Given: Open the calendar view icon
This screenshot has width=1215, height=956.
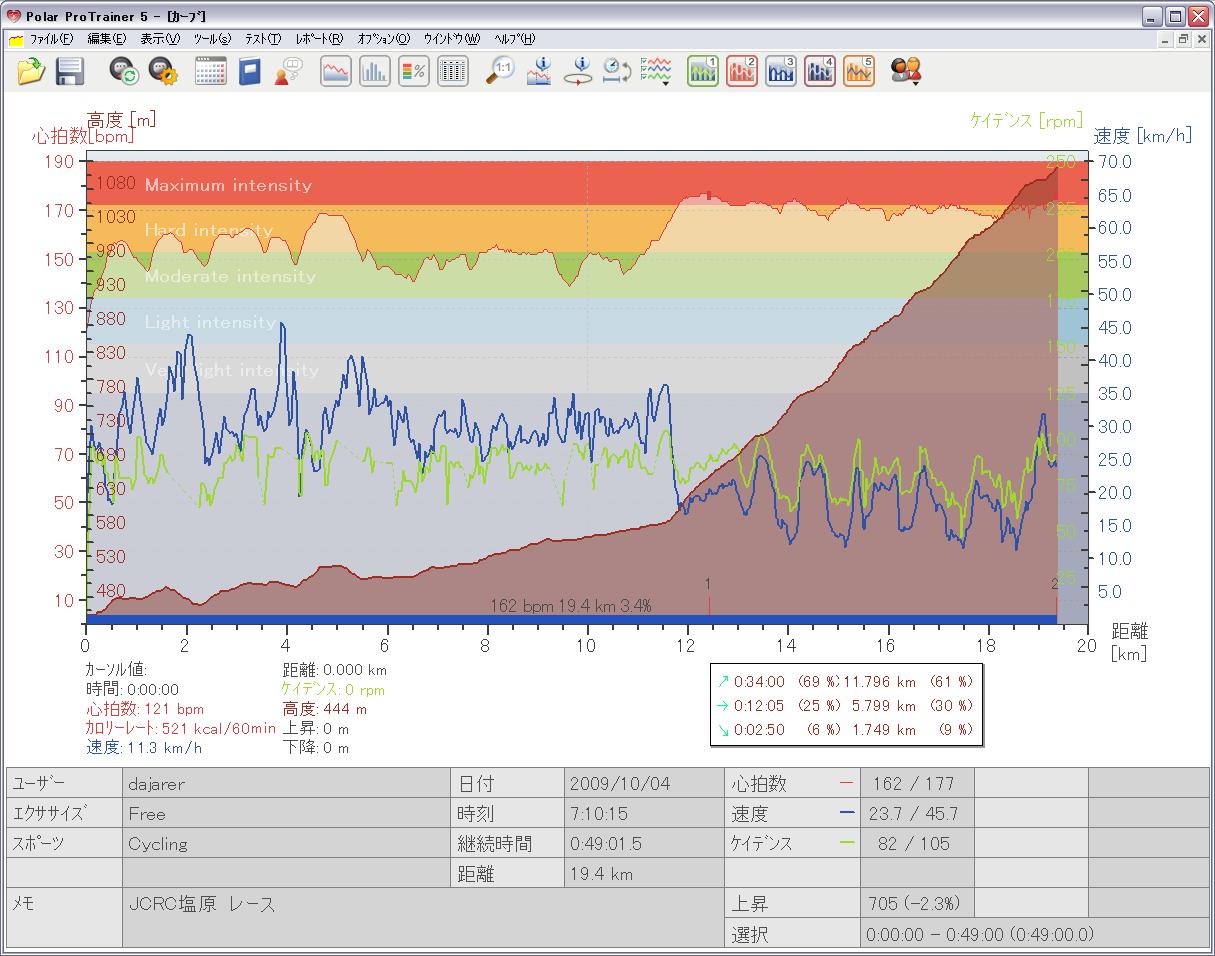Looking at the screenshot, I should pyautogui.click(x=210, y=71).
